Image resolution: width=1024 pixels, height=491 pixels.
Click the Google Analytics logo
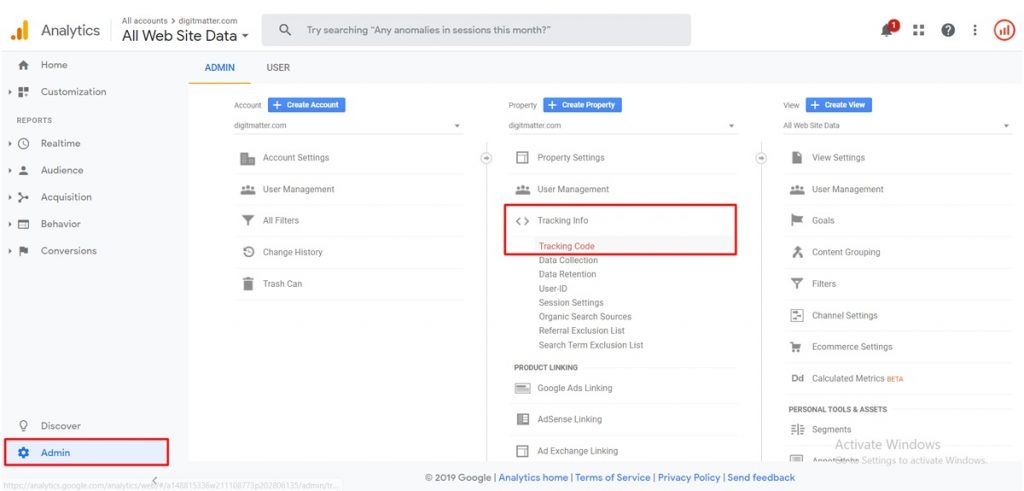click(x=19, y=31)
